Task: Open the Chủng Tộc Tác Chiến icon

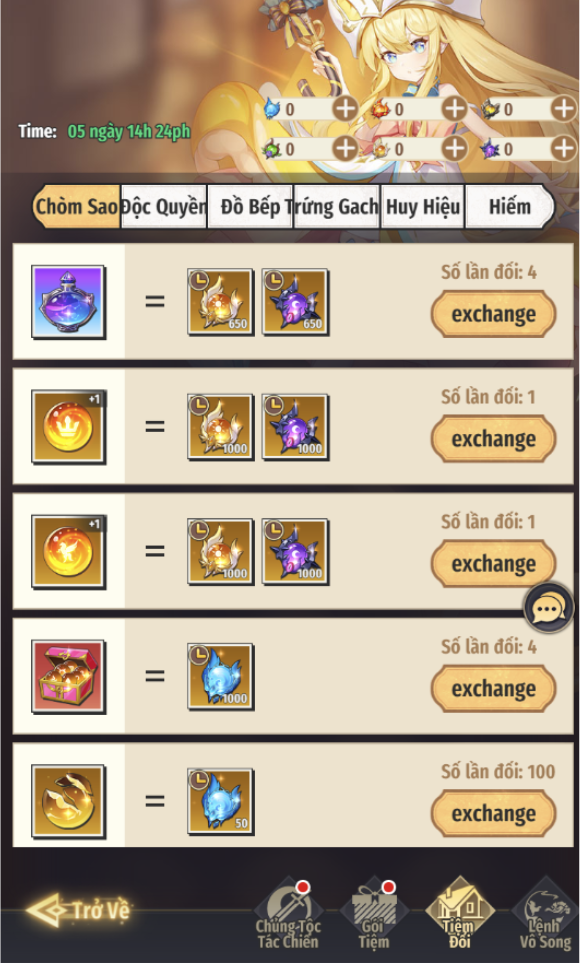Action: click(x=288, y=915)
